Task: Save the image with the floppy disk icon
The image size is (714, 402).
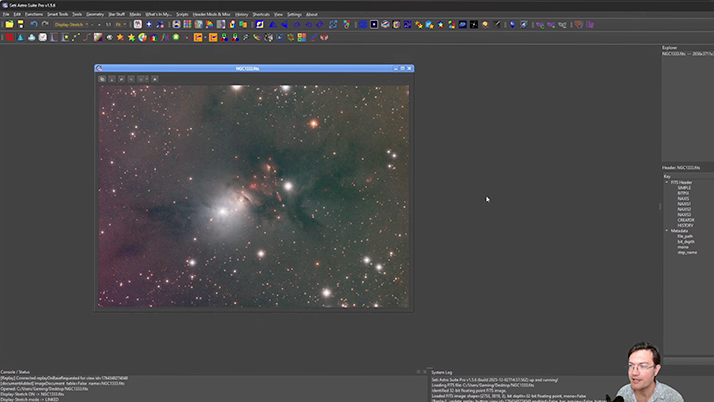Action: pyautogui.click(x=20, y=24)
